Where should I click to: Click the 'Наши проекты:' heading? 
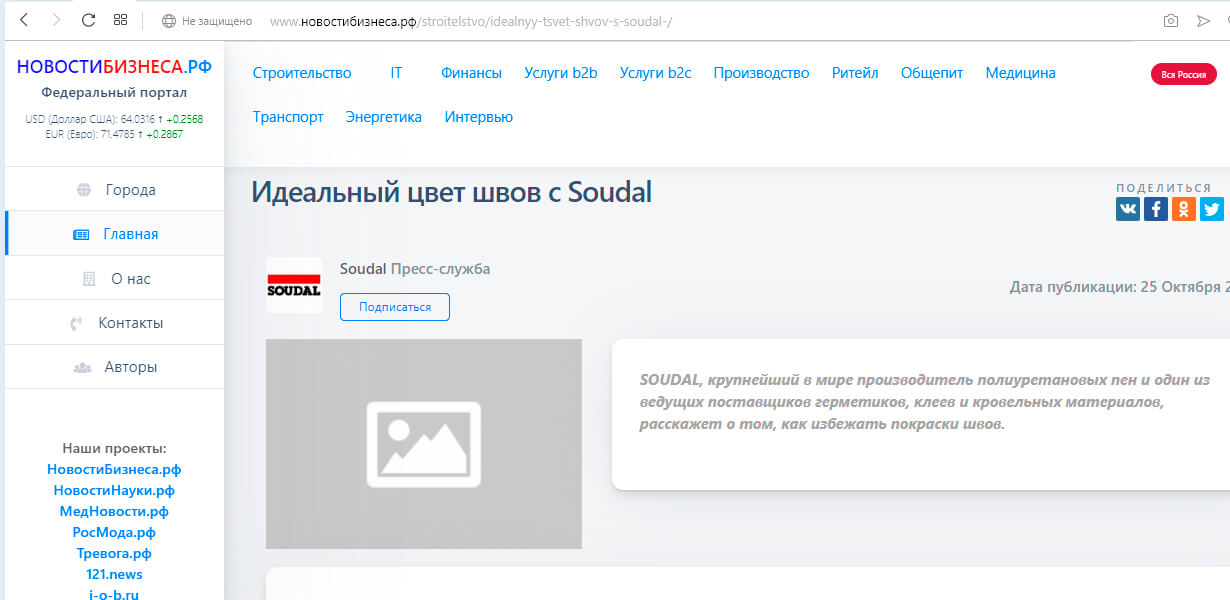[x=114, y=448]
